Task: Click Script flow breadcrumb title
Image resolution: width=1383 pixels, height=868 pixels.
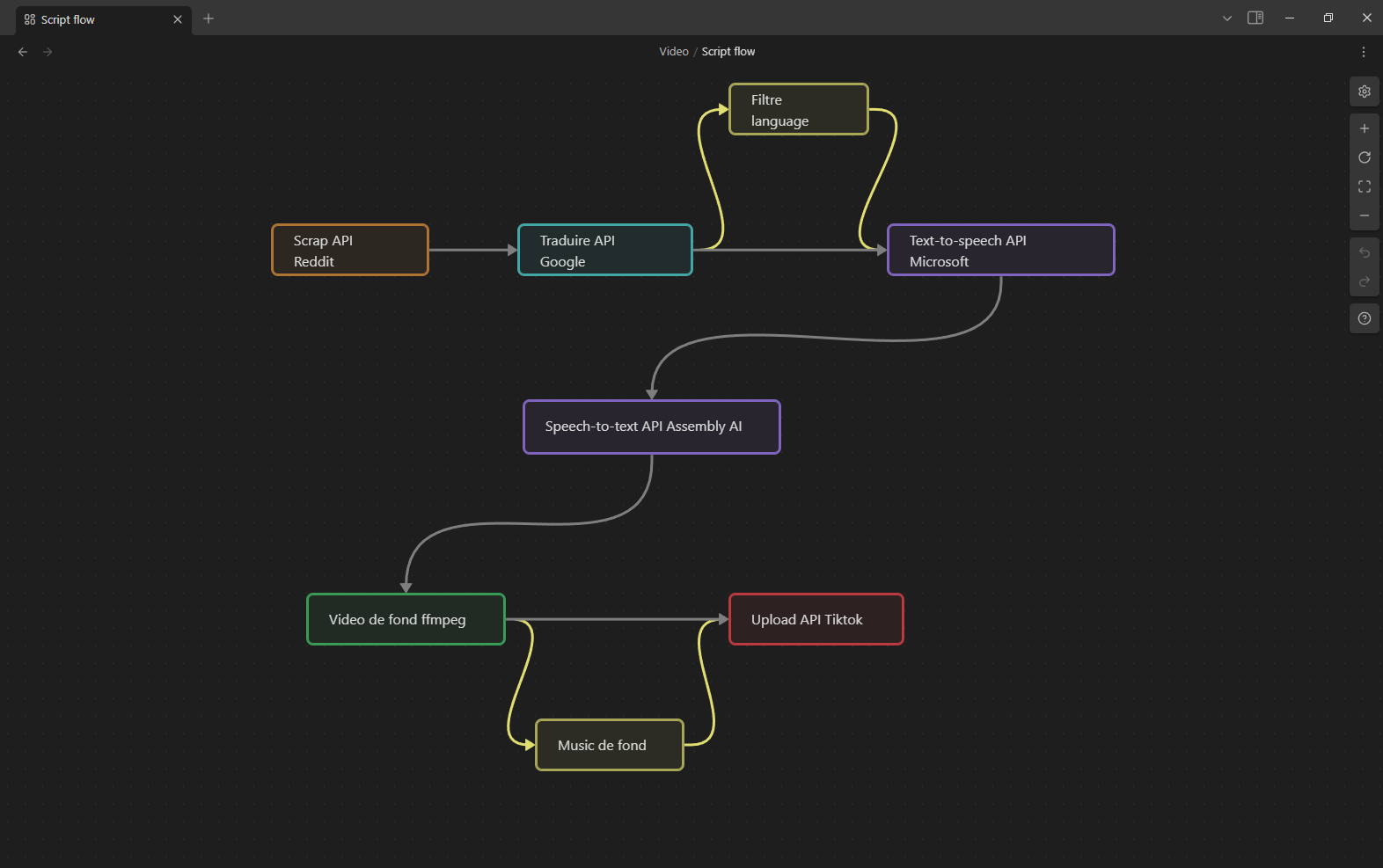Action: pyautogui.click(x=728, y=52)
